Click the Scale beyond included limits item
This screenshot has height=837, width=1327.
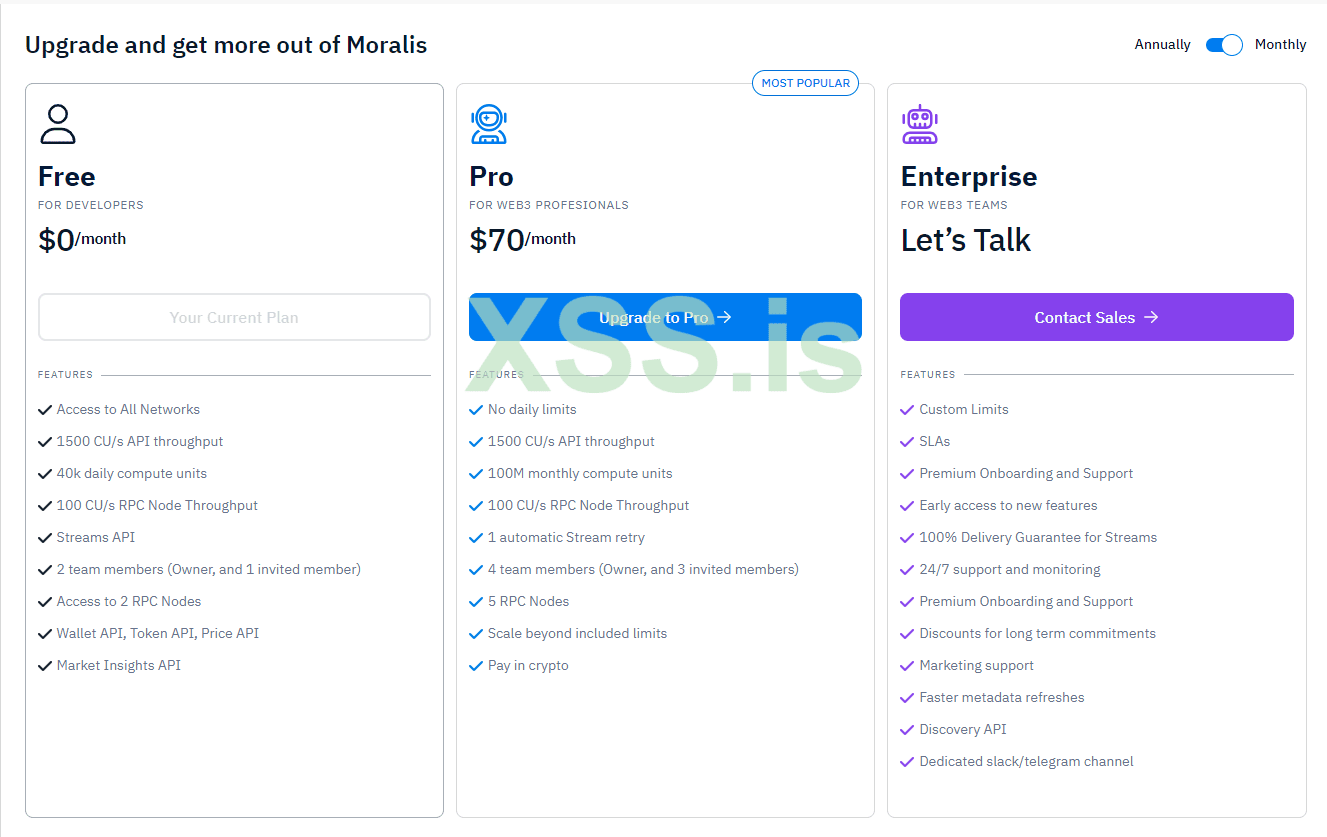point(577,634)
